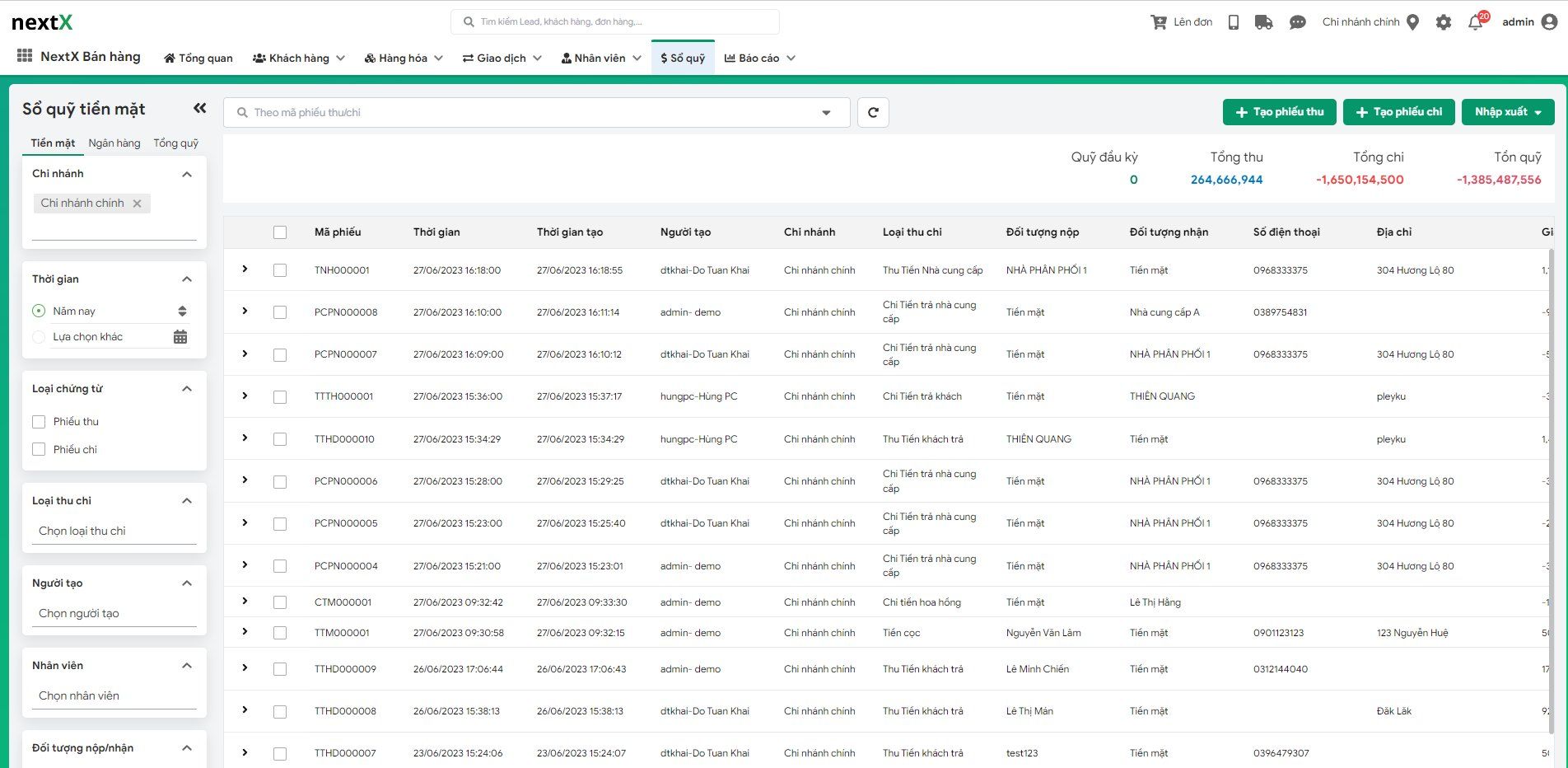Tick the checkbox for row TNH000001
The height and width of the screenshot is (768, 1568).
pos(280,270)
